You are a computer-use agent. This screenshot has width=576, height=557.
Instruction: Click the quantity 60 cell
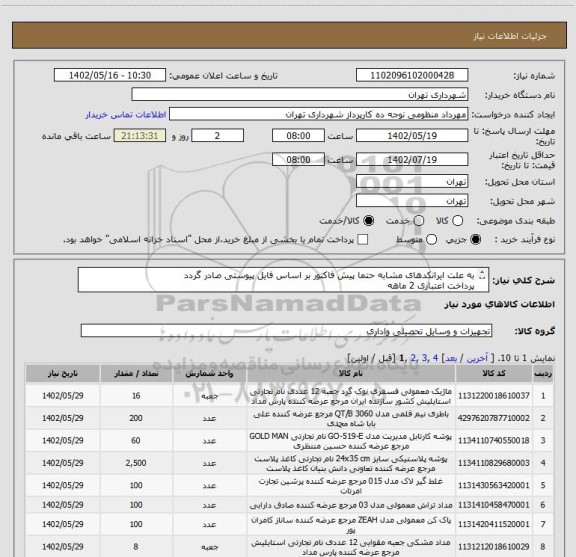(x=136, y=440)
